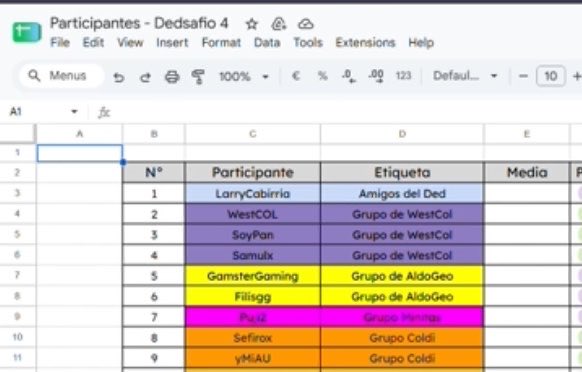Viewport: 582px width, 372px height.
Task: Open the View menu
Action: [130, 43]
